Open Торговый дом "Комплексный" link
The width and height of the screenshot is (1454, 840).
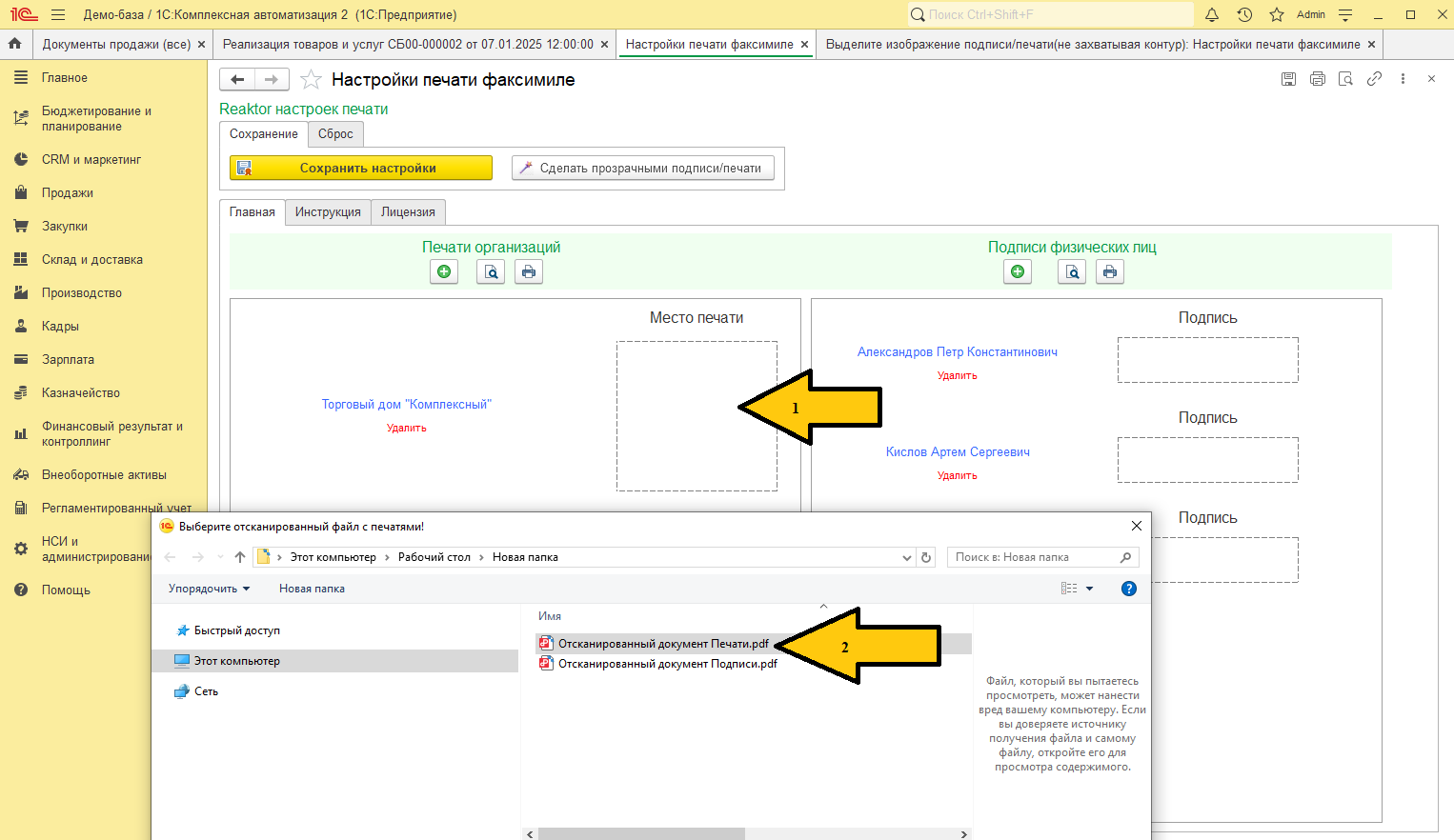click(x=407, y=405)
